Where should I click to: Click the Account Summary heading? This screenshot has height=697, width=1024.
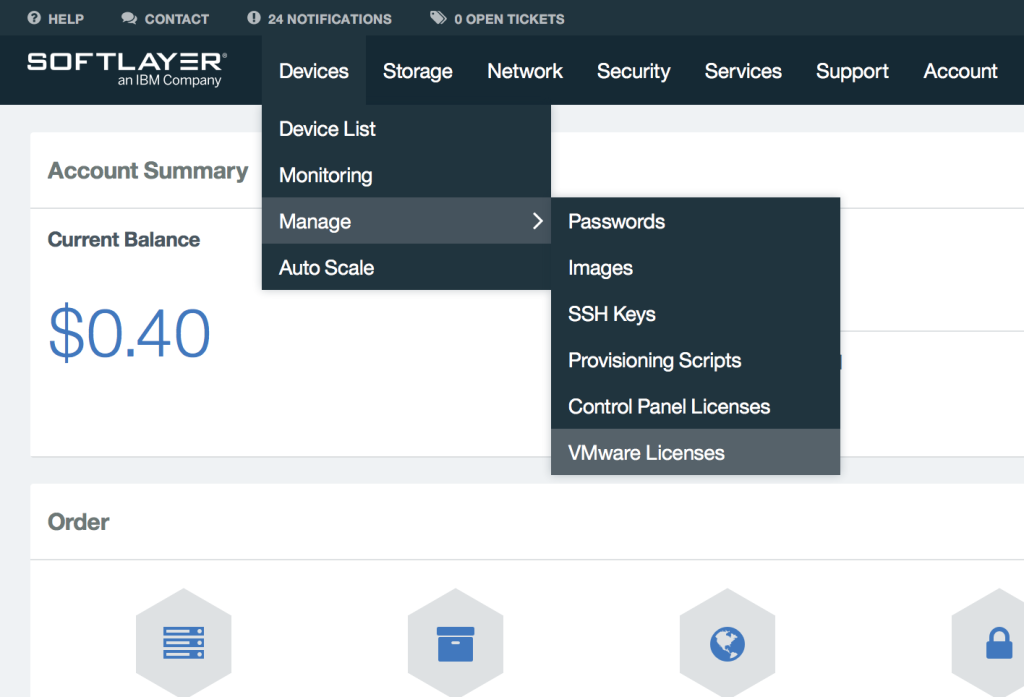[x=148, y=170]
